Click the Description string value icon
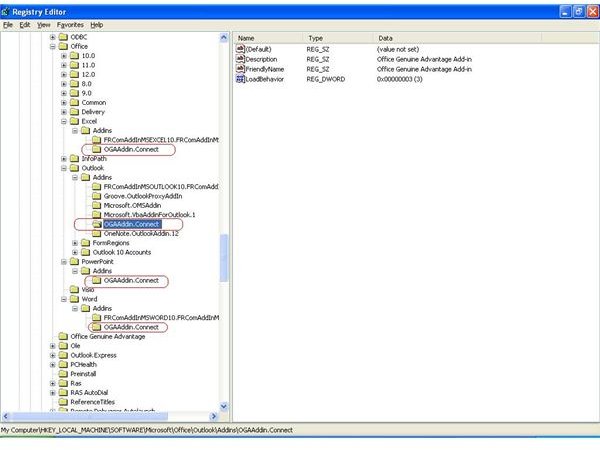This screenshot has height=450, width=600. tap(240, 59)
